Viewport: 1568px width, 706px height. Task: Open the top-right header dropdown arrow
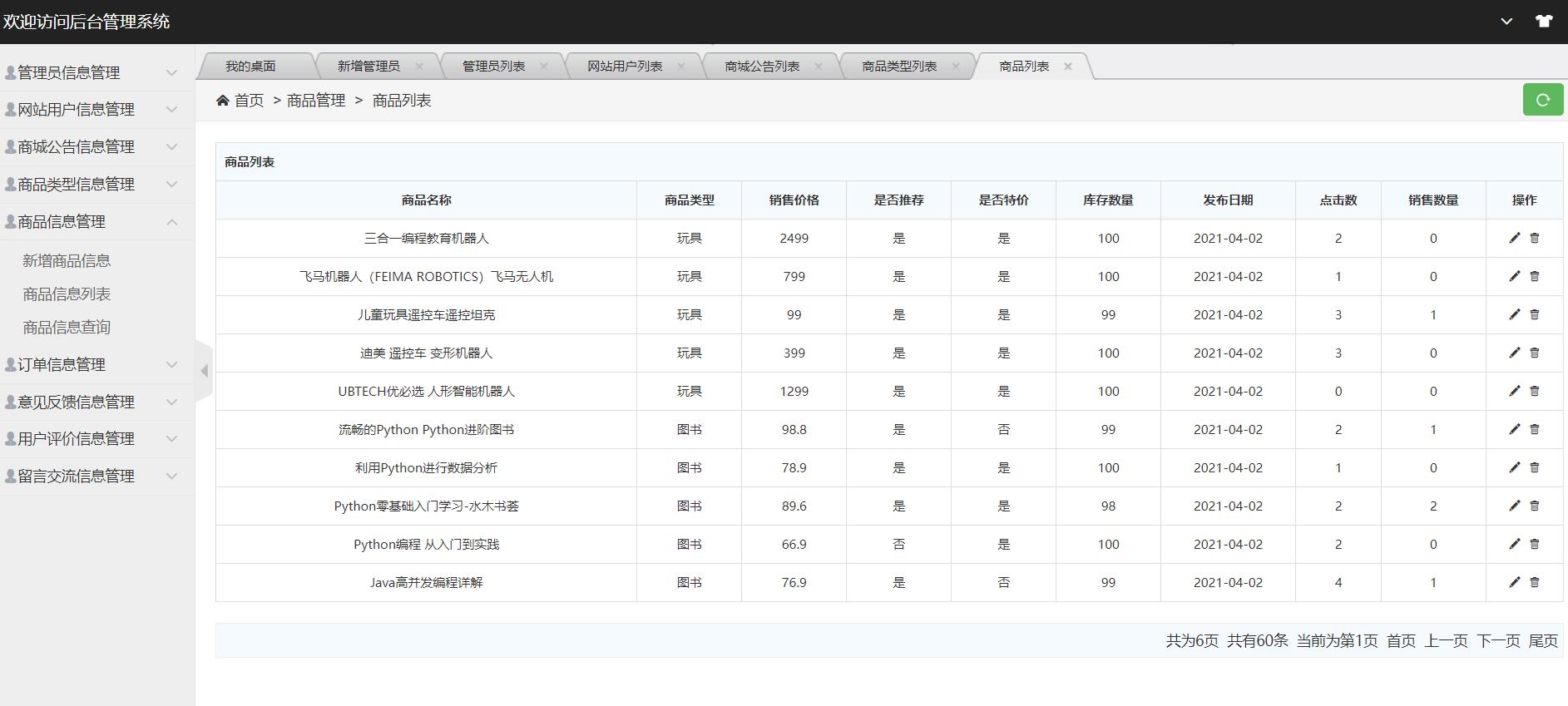pyautogui.click(x=1506, y=22)
